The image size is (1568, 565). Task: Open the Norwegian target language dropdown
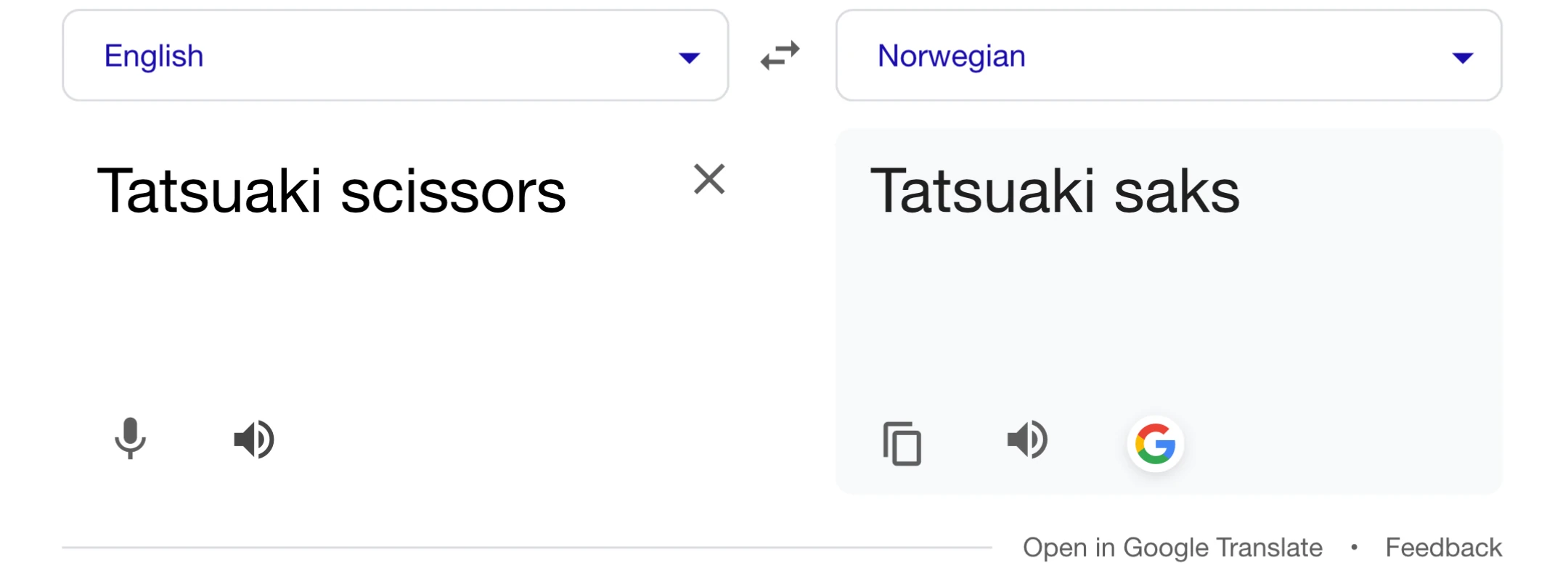click(1169, 54)
